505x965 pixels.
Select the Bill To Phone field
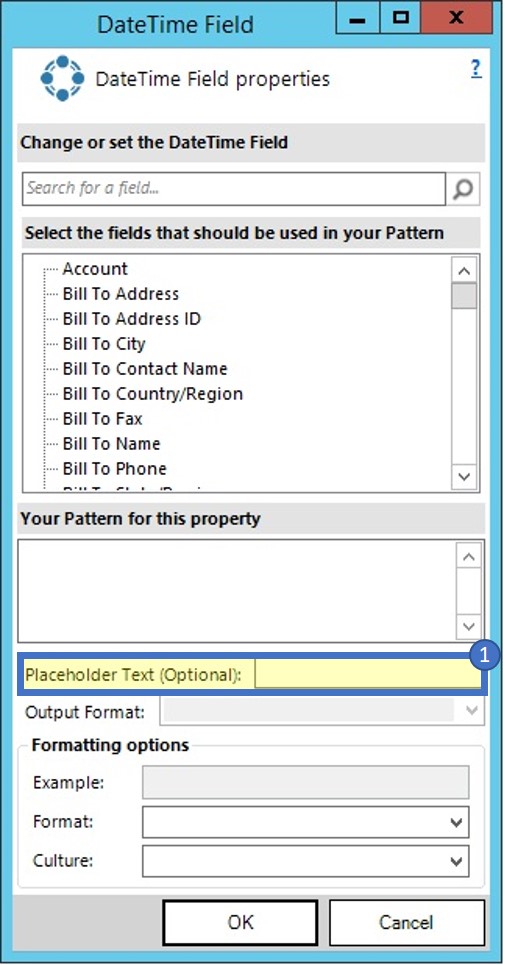tap(114, 468)
